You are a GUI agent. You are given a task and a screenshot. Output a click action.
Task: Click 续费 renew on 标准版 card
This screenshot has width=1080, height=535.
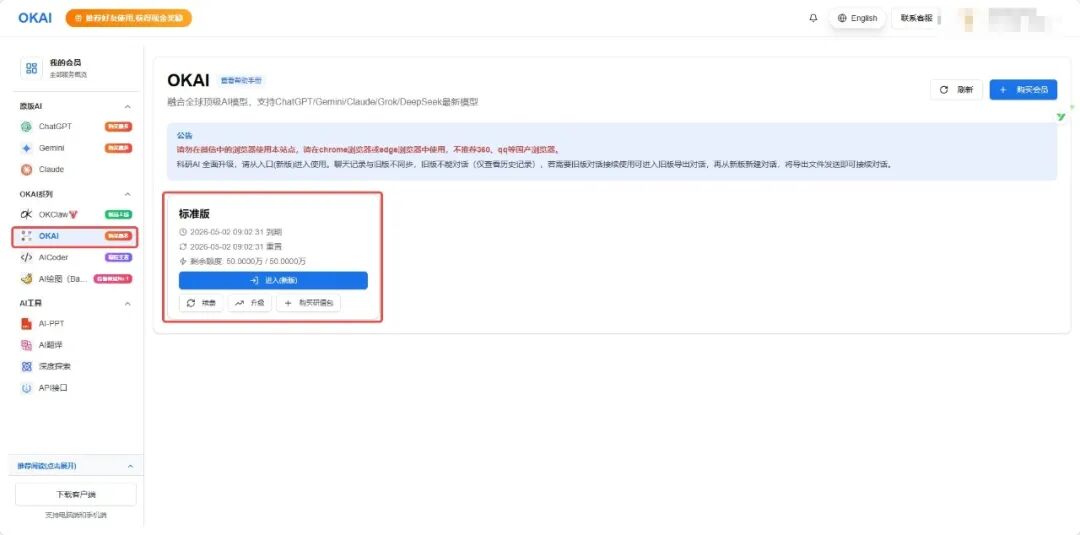click(x=201, y=303)
